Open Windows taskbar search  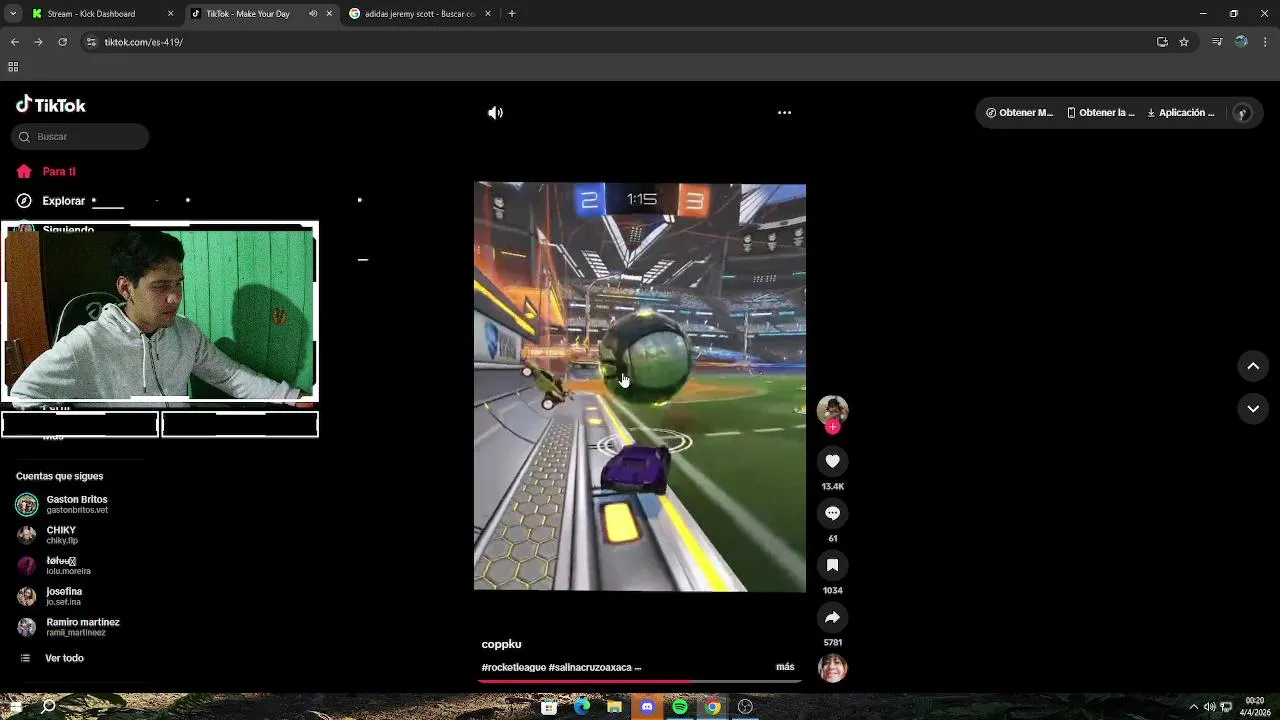point(48,707)
